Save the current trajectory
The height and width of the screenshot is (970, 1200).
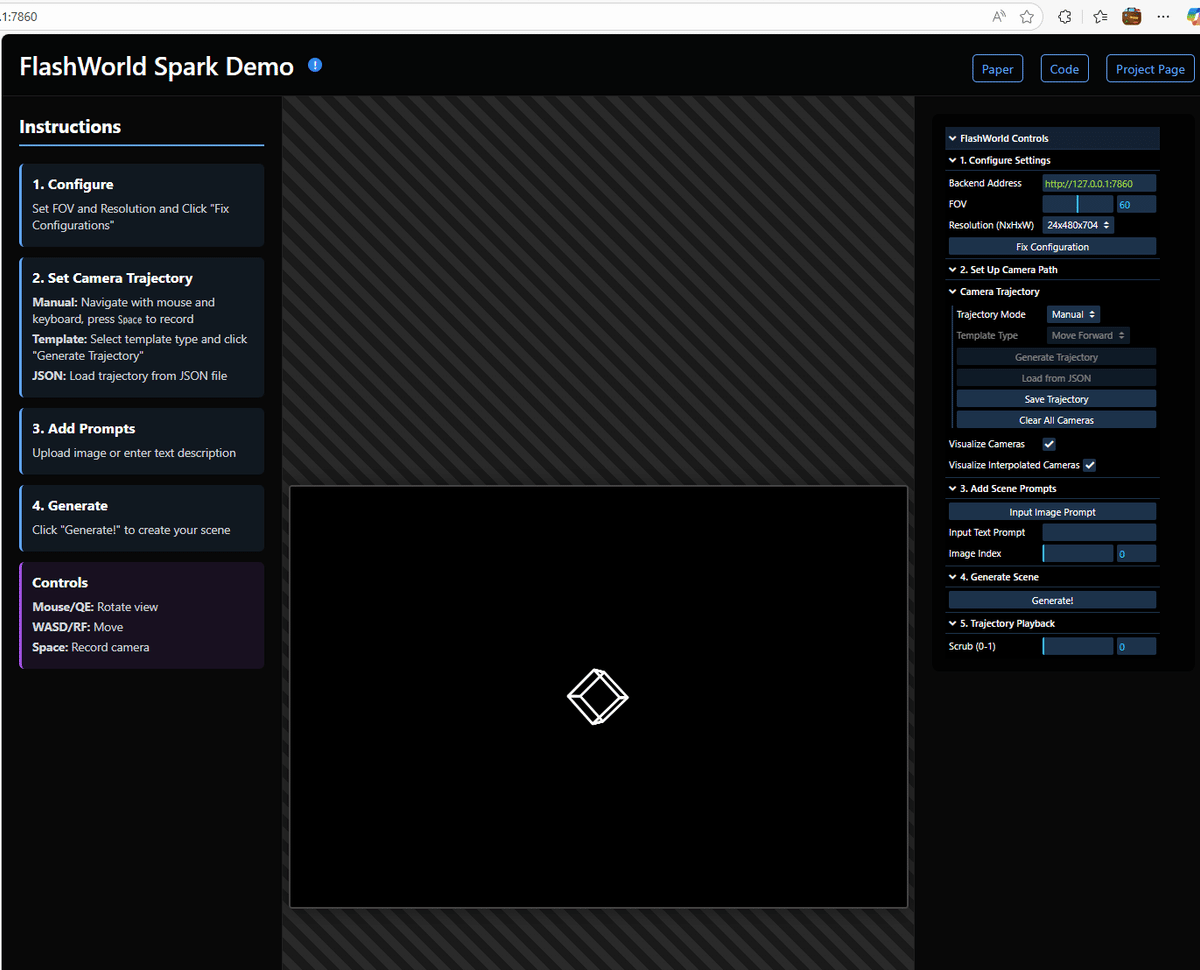pos(1056,398)
